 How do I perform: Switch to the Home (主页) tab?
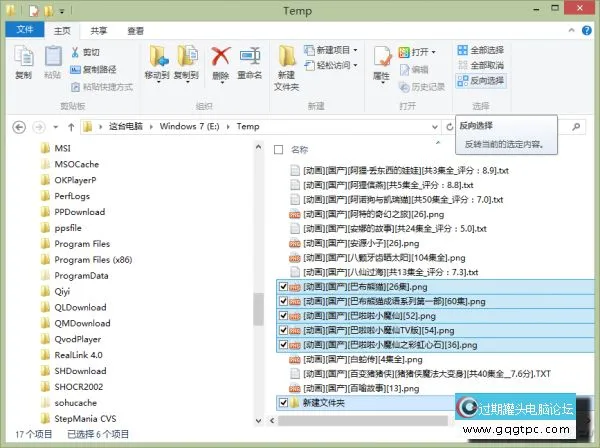(62, 31)
